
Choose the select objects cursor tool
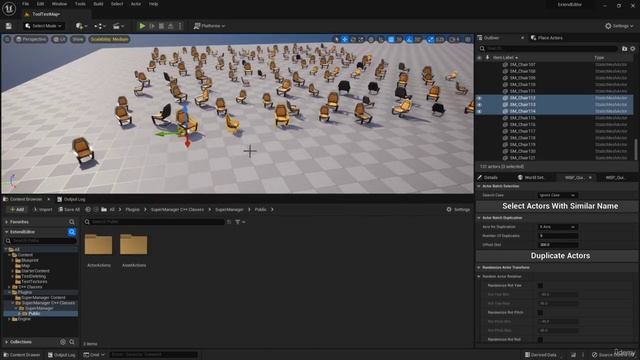[336, 39]
